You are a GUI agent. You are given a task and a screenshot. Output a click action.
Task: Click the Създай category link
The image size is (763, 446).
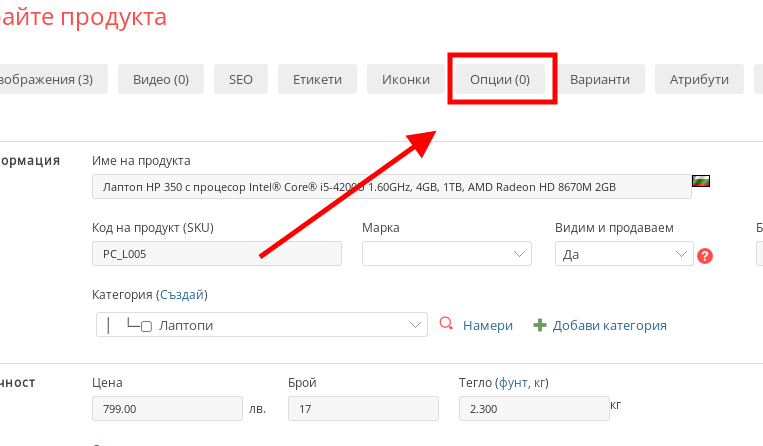(x=181, y=295)
